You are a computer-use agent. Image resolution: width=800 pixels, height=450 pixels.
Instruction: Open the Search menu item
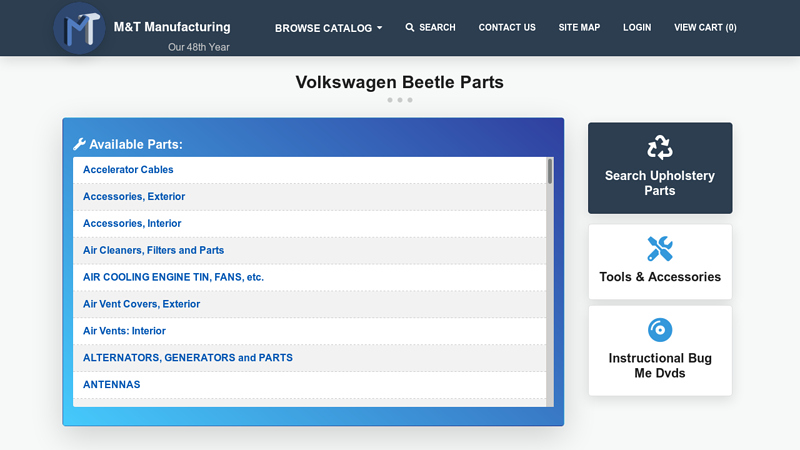(x=431, y=28)
